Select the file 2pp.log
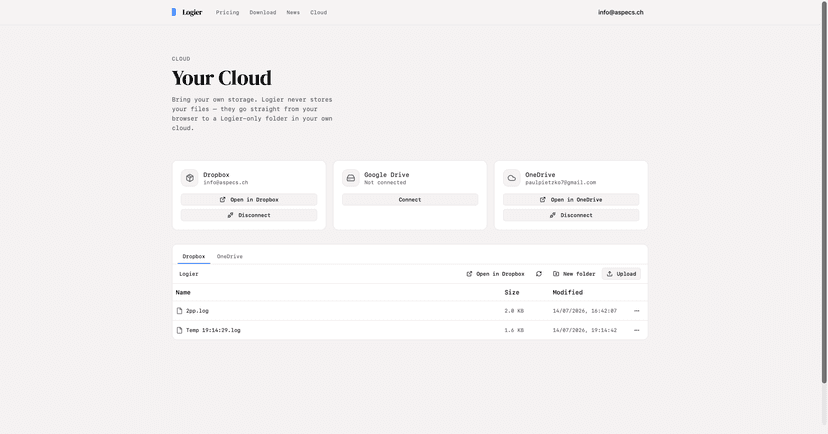The image size is (828, 434). point(197,311)
